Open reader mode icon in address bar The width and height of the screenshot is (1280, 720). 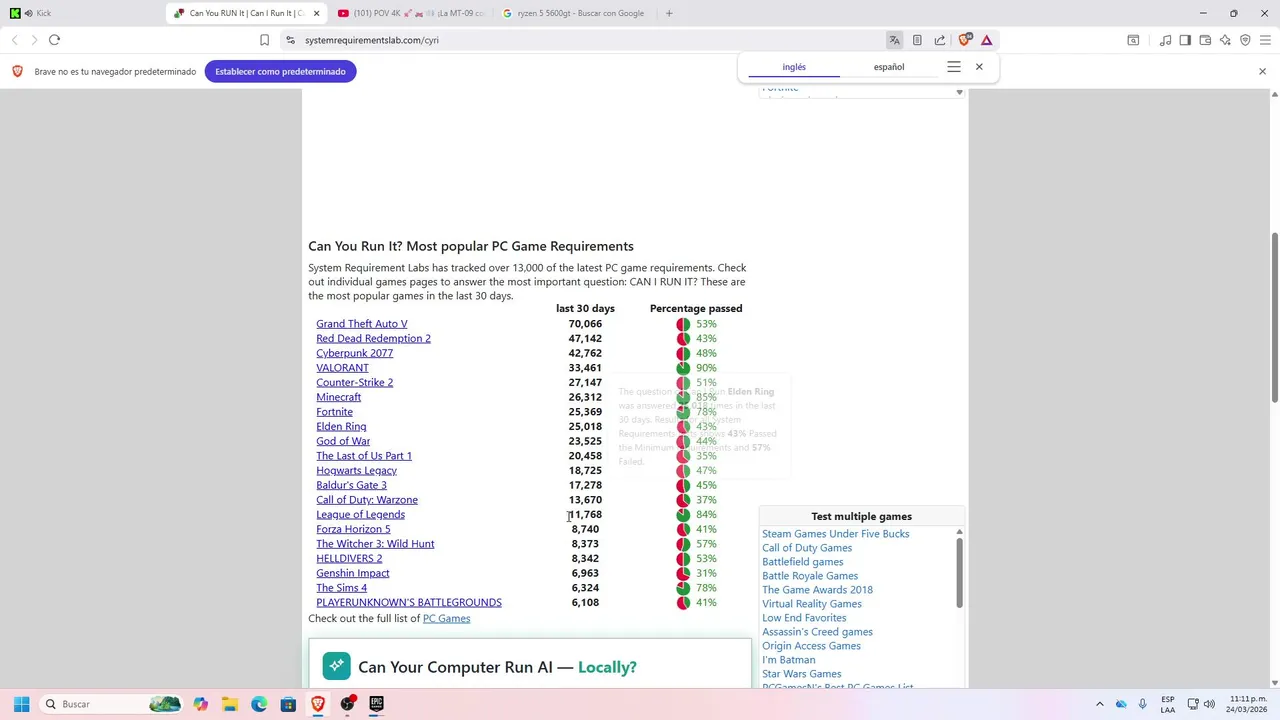[917, 40]
